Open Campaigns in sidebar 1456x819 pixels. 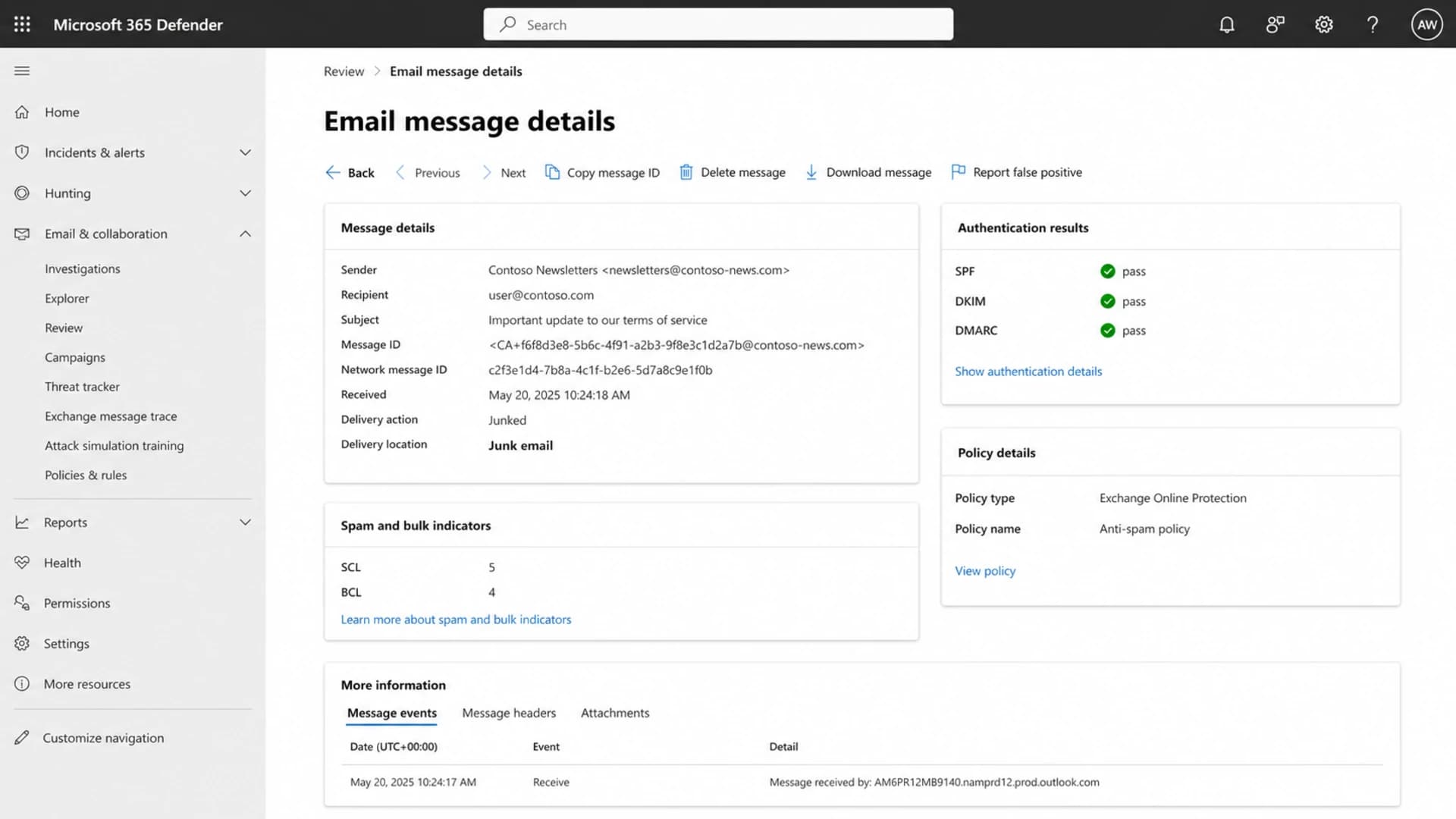pos(75,358)
